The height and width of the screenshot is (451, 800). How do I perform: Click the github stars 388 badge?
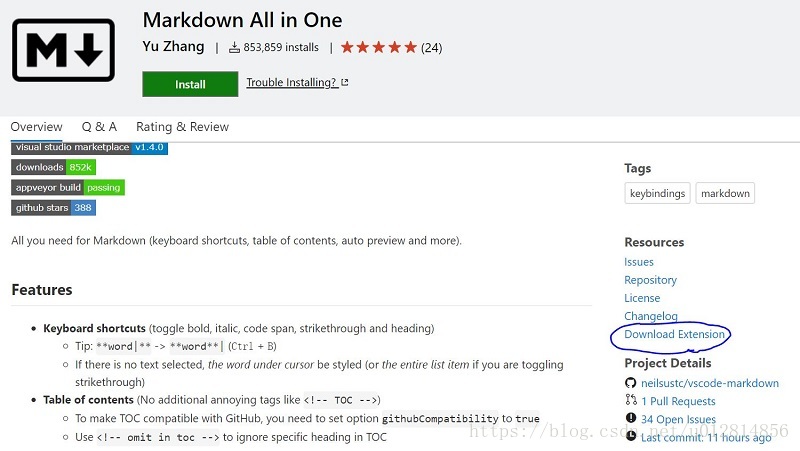[x=54, y=207]
